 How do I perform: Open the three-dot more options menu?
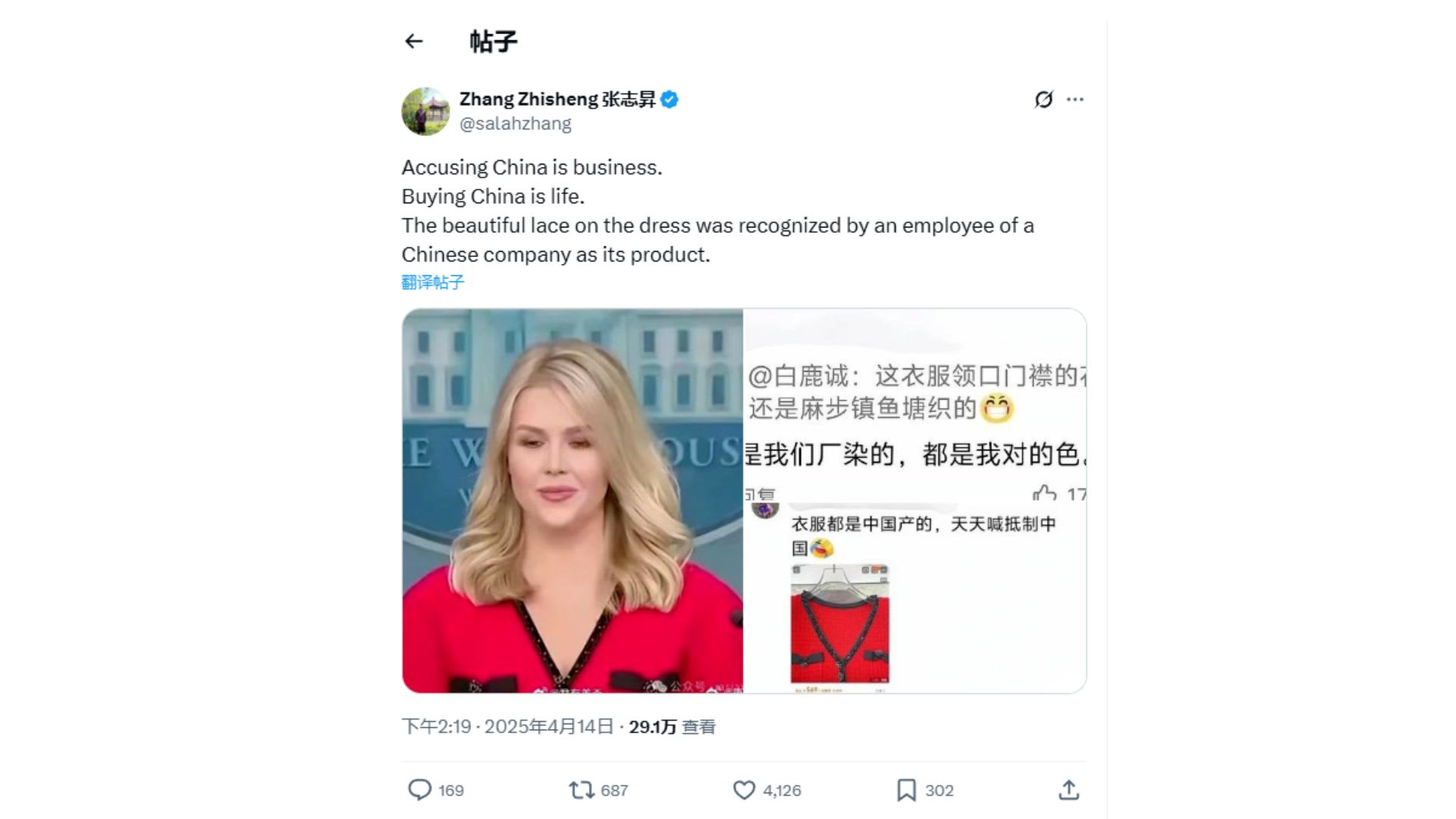click(x=1075, y=99)
